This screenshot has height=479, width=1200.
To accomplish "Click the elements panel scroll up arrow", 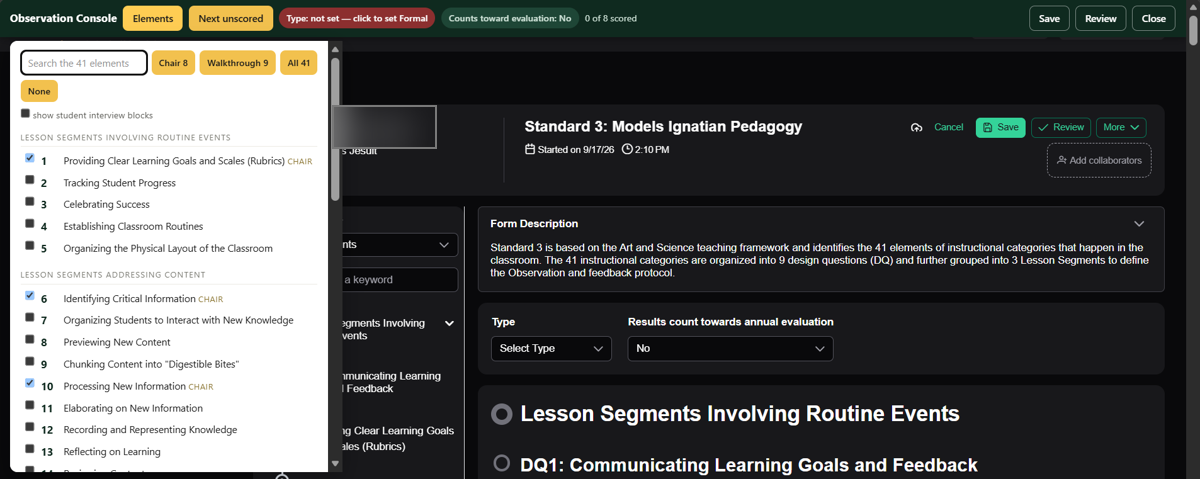I will pyautogui.click(x=335, y=49).
